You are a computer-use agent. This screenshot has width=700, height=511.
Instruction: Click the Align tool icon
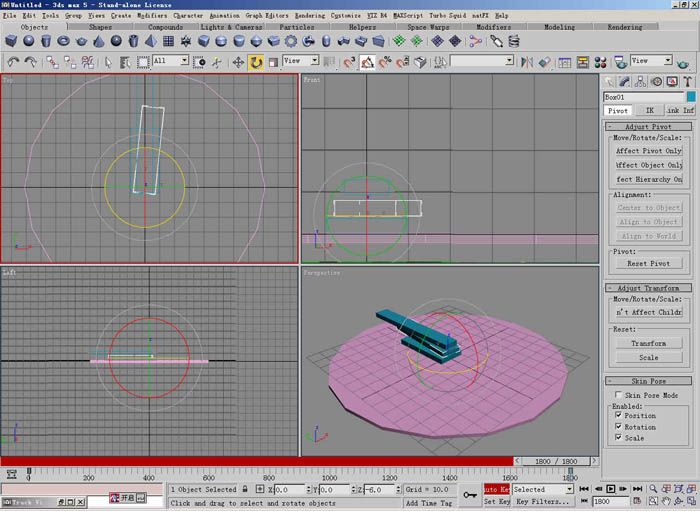[544, 62]
